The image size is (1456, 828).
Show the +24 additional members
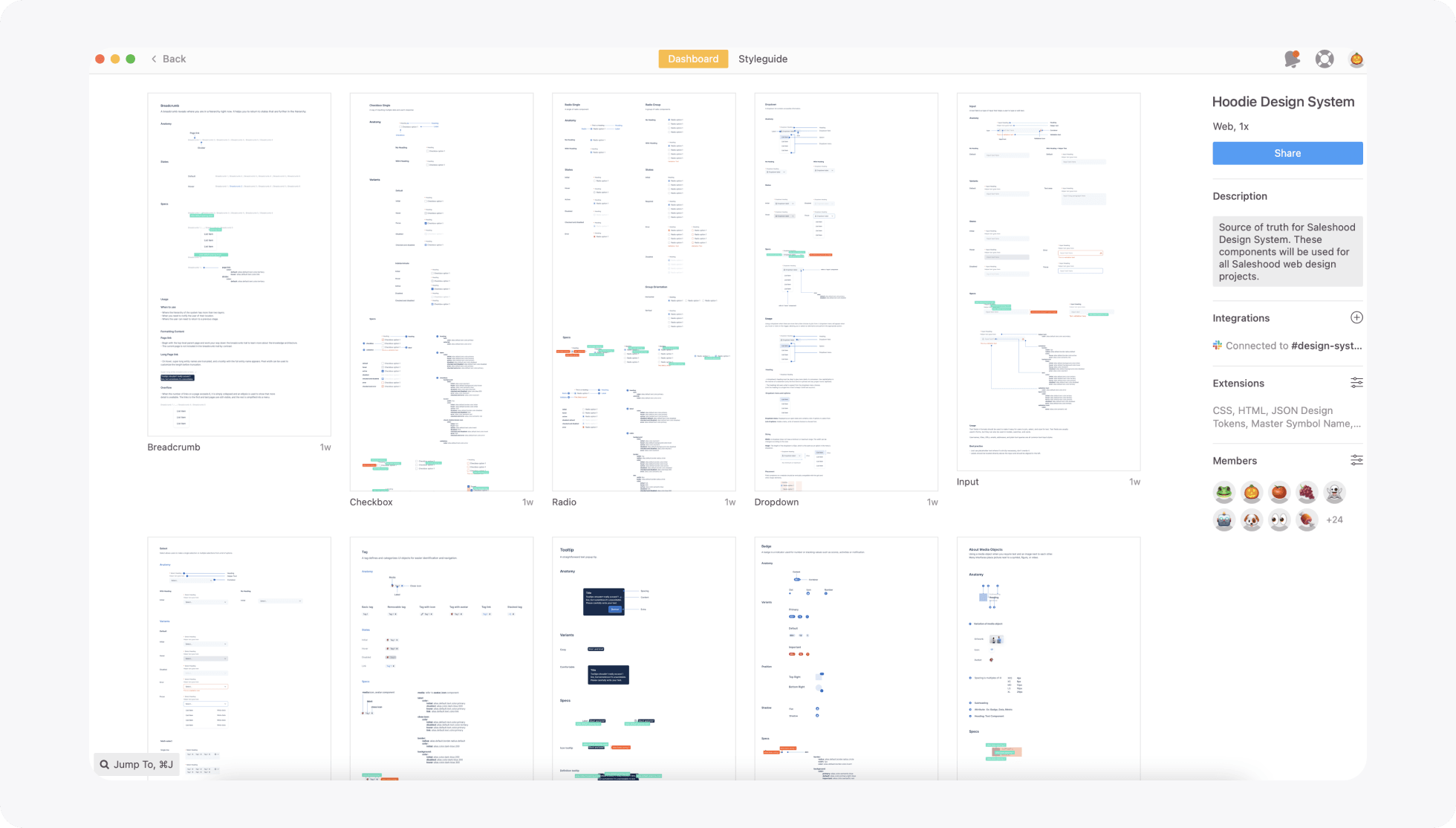point(1334,520)
